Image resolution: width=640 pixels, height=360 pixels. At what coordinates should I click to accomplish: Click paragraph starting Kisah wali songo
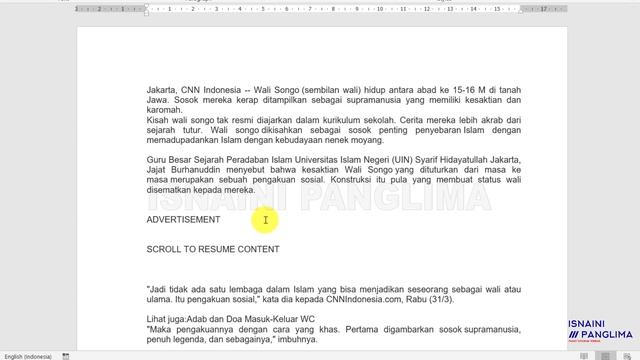333,130
